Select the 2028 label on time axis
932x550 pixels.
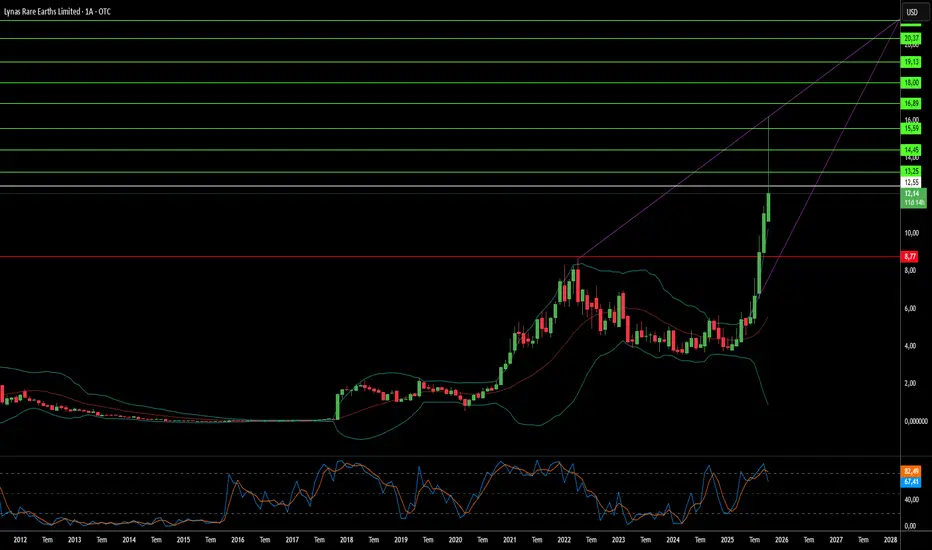(x=890, y=540)
